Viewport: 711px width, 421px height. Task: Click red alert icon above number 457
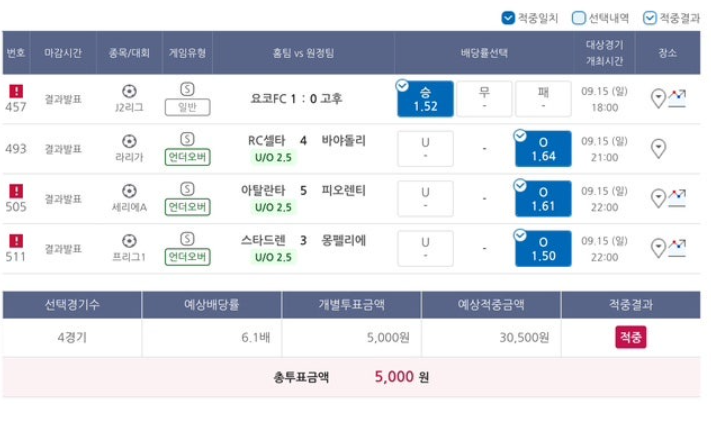pyautogui.click(x=16, y=91)
